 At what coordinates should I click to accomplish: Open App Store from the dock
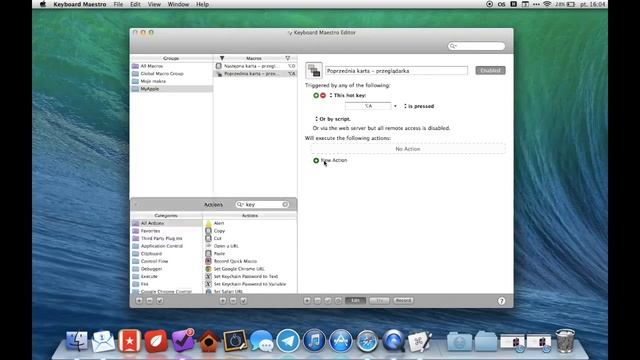click(340, 341)
